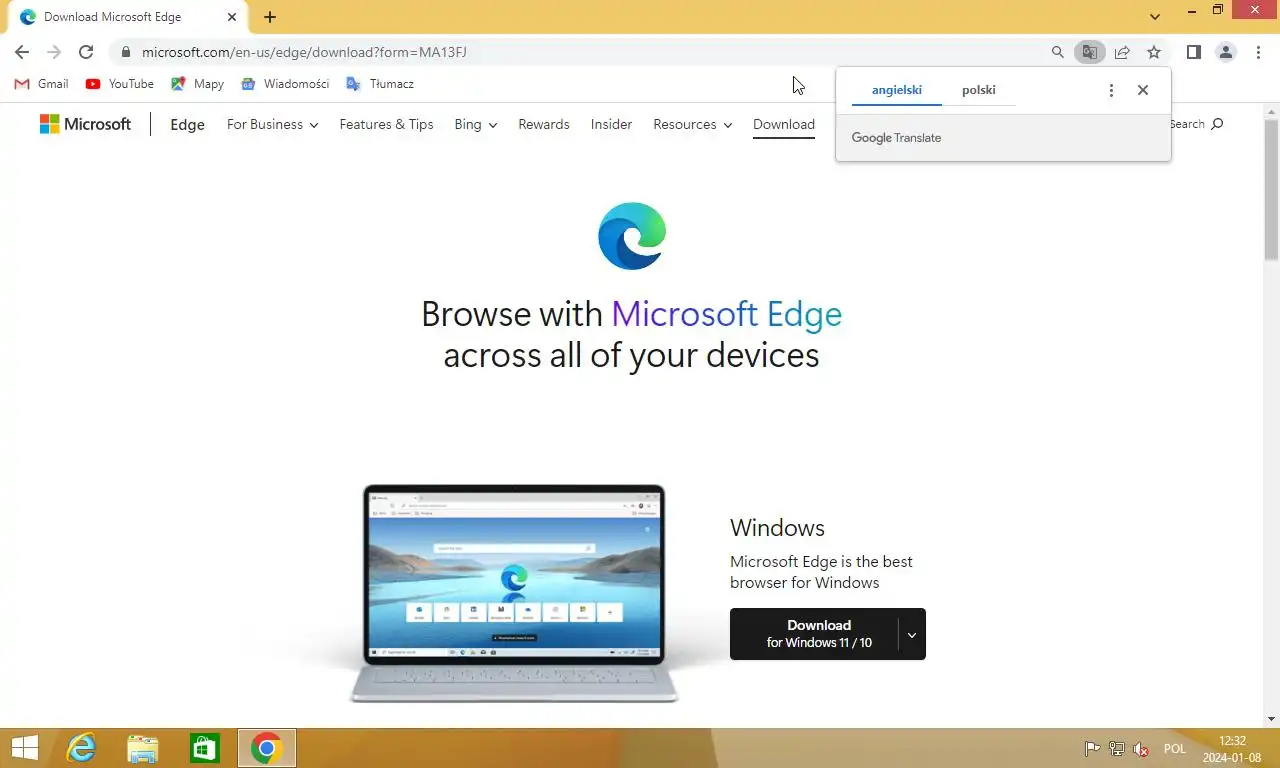
Task: Open Wiadomości bookmark
Action: tap(286, 84)
